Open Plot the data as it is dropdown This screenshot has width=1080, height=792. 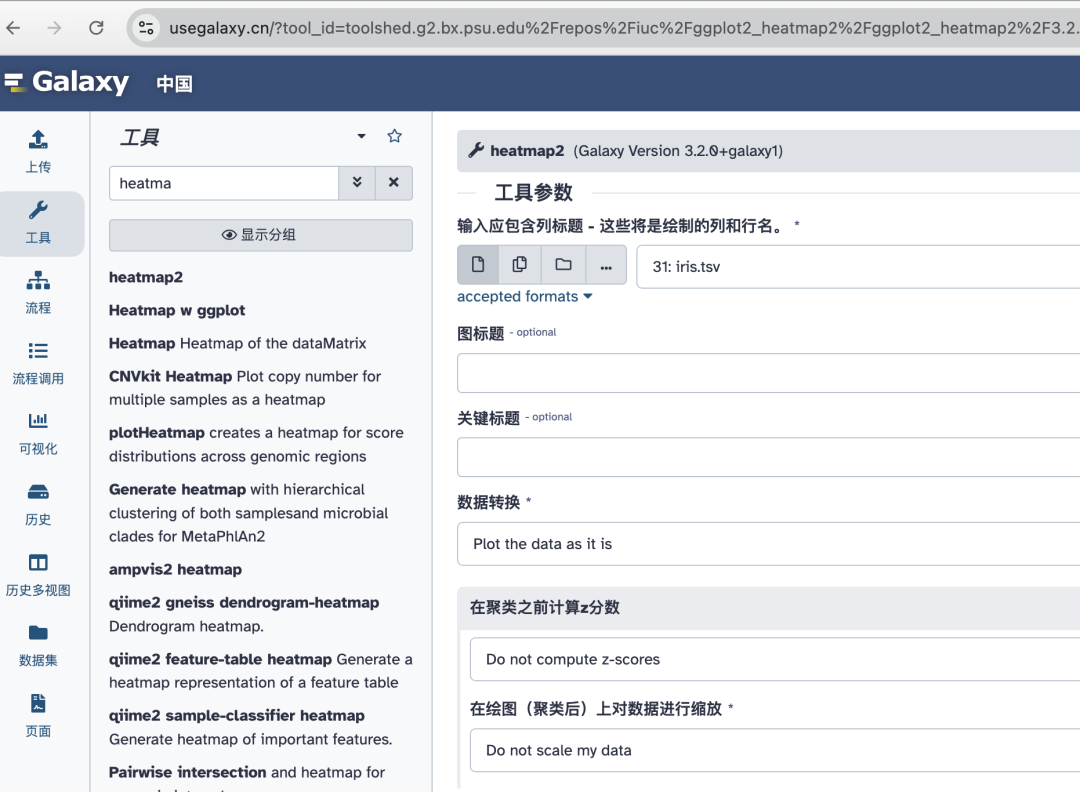[x=769, y=544]
